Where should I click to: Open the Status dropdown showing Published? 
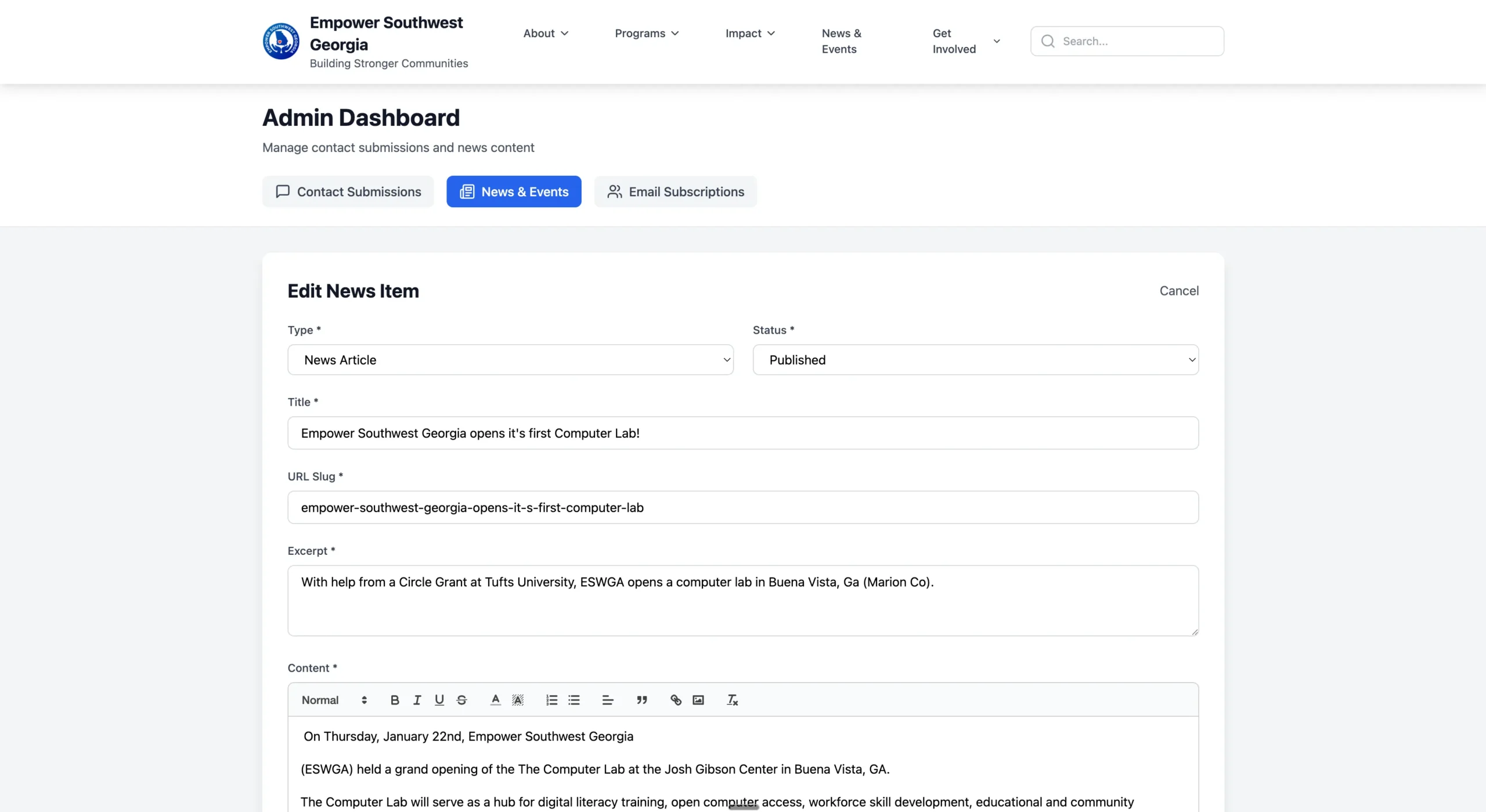(x=976, y=360)
